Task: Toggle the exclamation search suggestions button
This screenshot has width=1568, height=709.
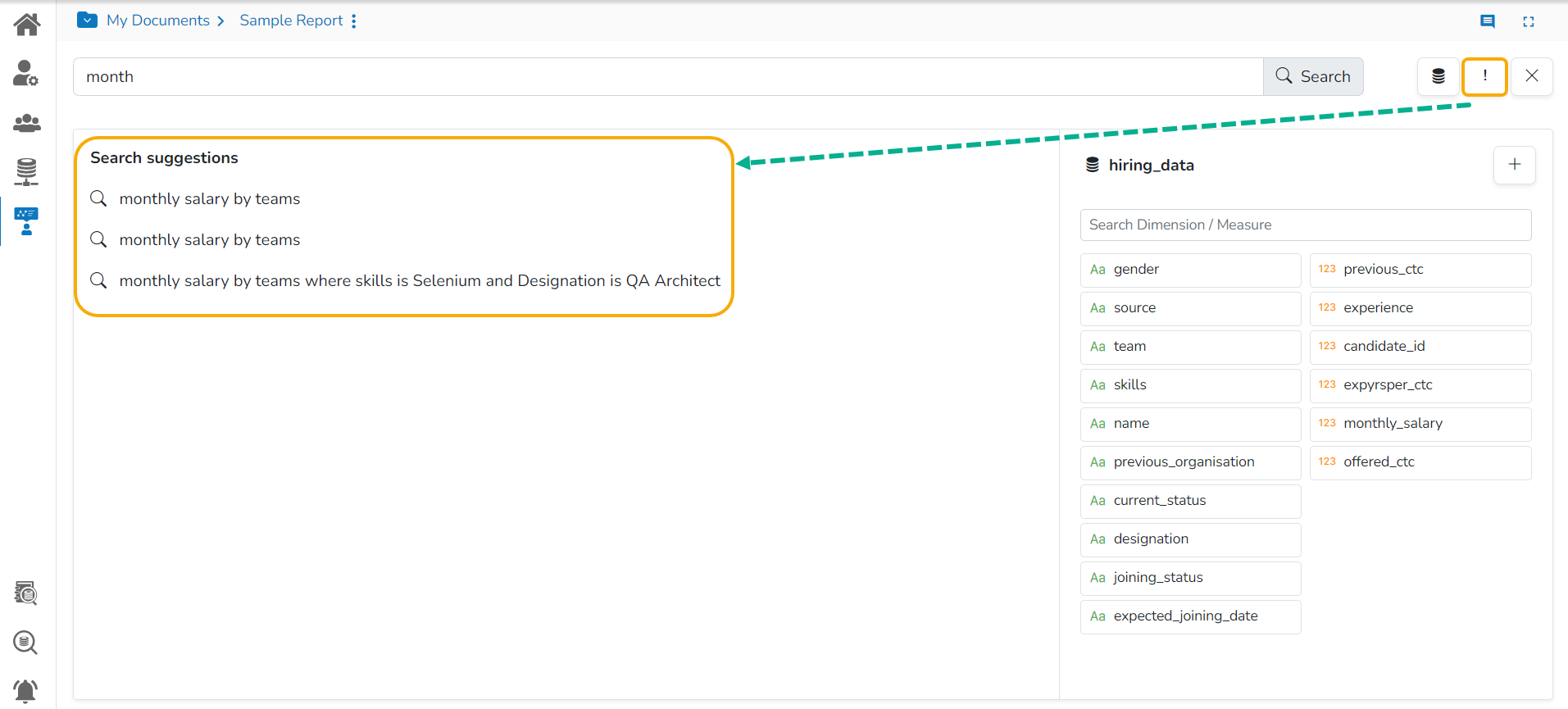Action: pyautogui.click(x=1484, y=76)
